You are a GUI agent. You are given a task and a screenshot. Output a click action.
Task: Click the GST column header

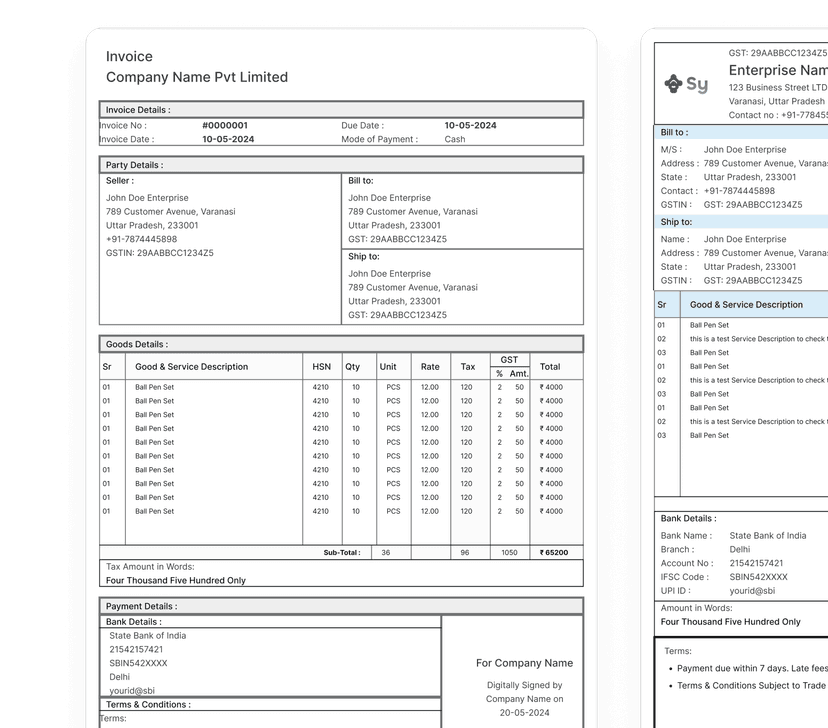pos(509,360)
